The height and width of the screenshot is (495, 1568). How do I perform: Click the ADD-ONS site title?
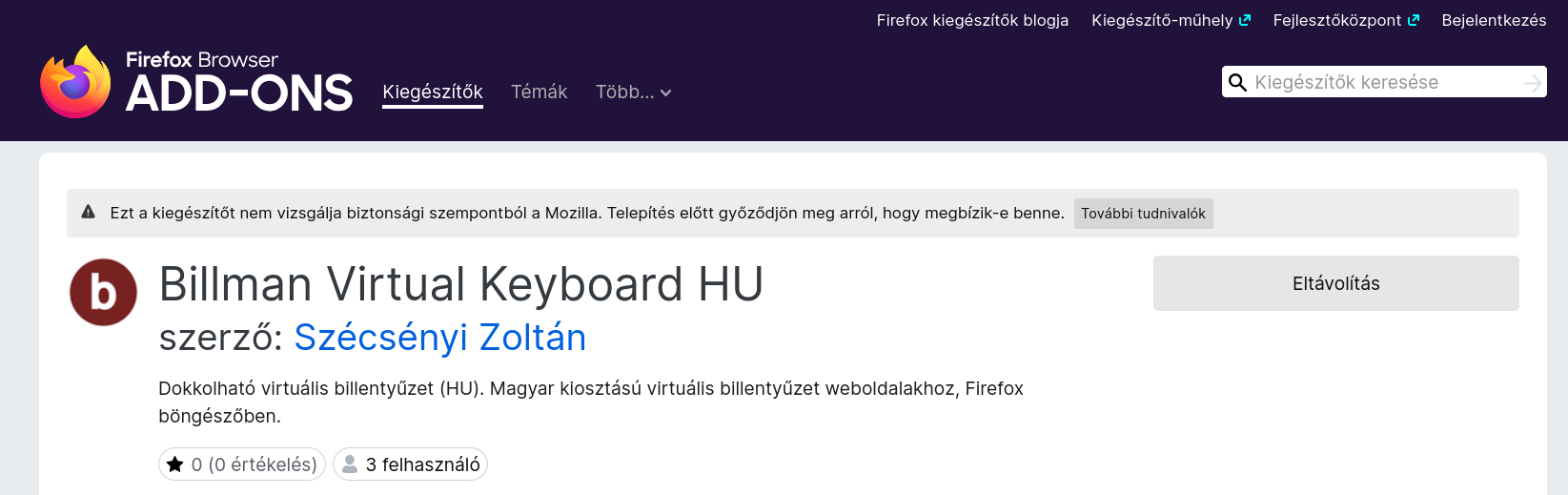pyautogui.click(x=239, y=93)
